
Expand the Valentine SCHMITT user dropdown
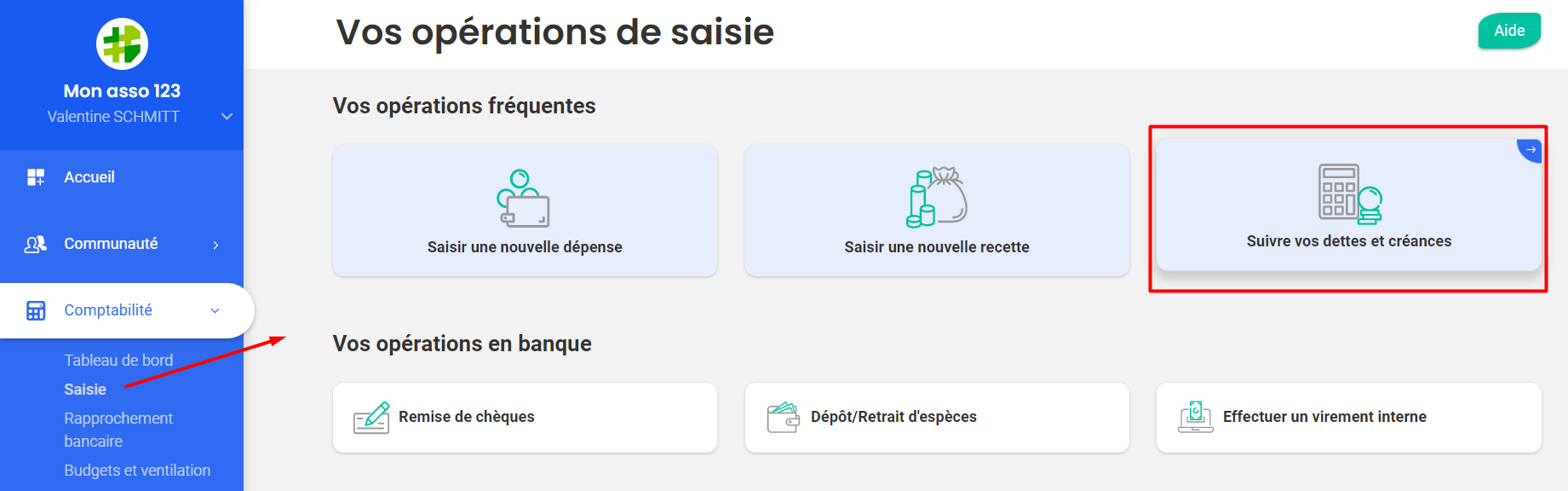(227, 117)
